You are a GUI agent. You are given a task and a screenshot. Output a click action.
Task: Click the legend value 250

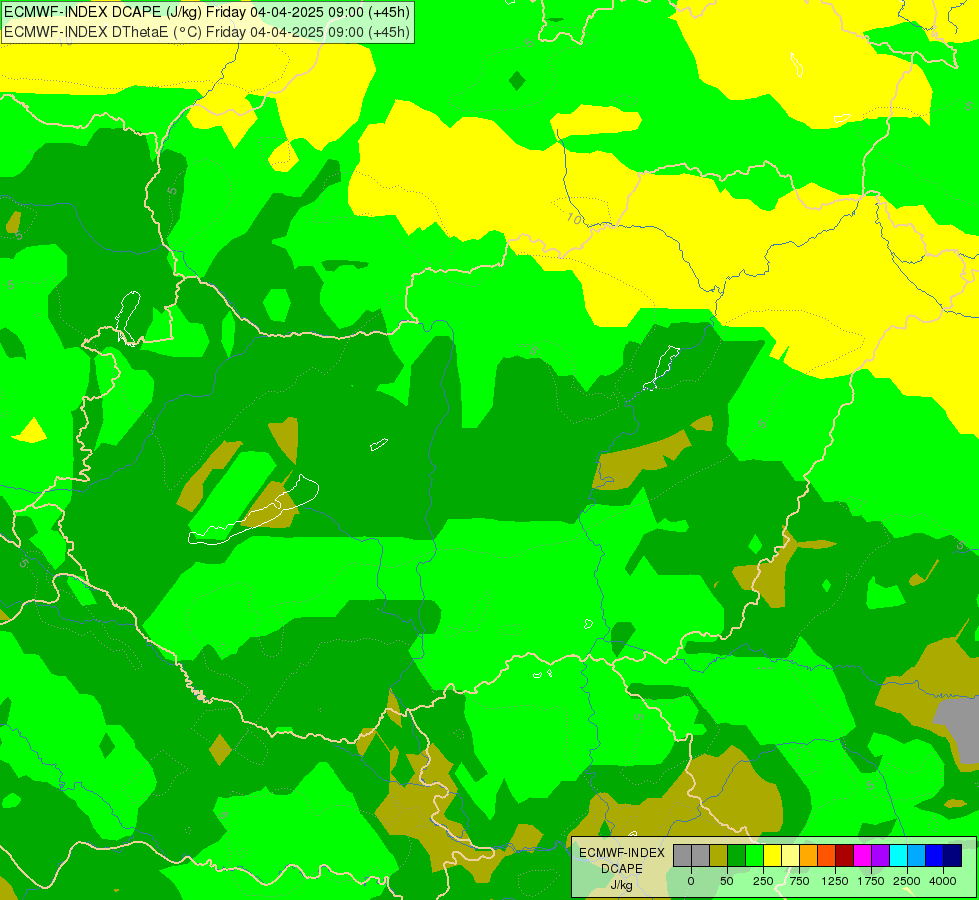point(763,881)
